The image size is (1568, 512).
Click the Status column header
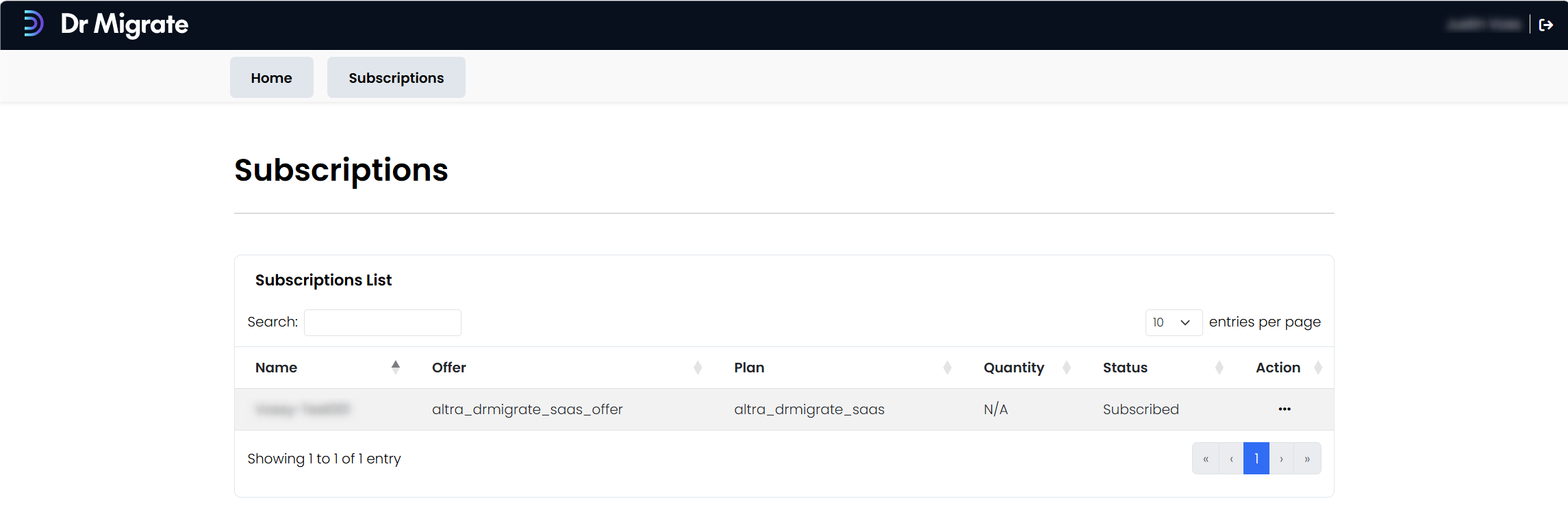pos(1125,368)
